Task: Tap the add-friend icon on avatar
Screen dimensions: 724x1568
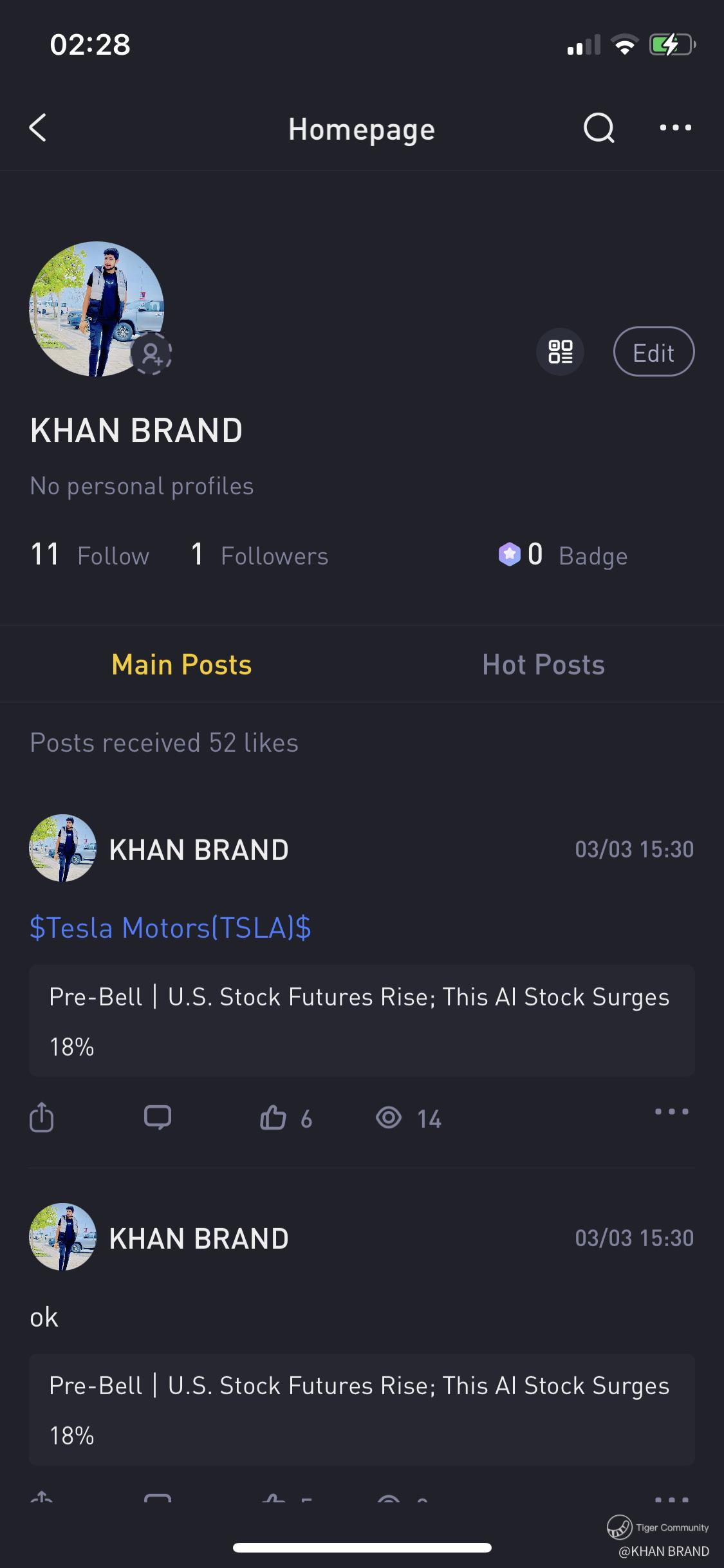Action: pyautogui.click(x=152, y=353)
